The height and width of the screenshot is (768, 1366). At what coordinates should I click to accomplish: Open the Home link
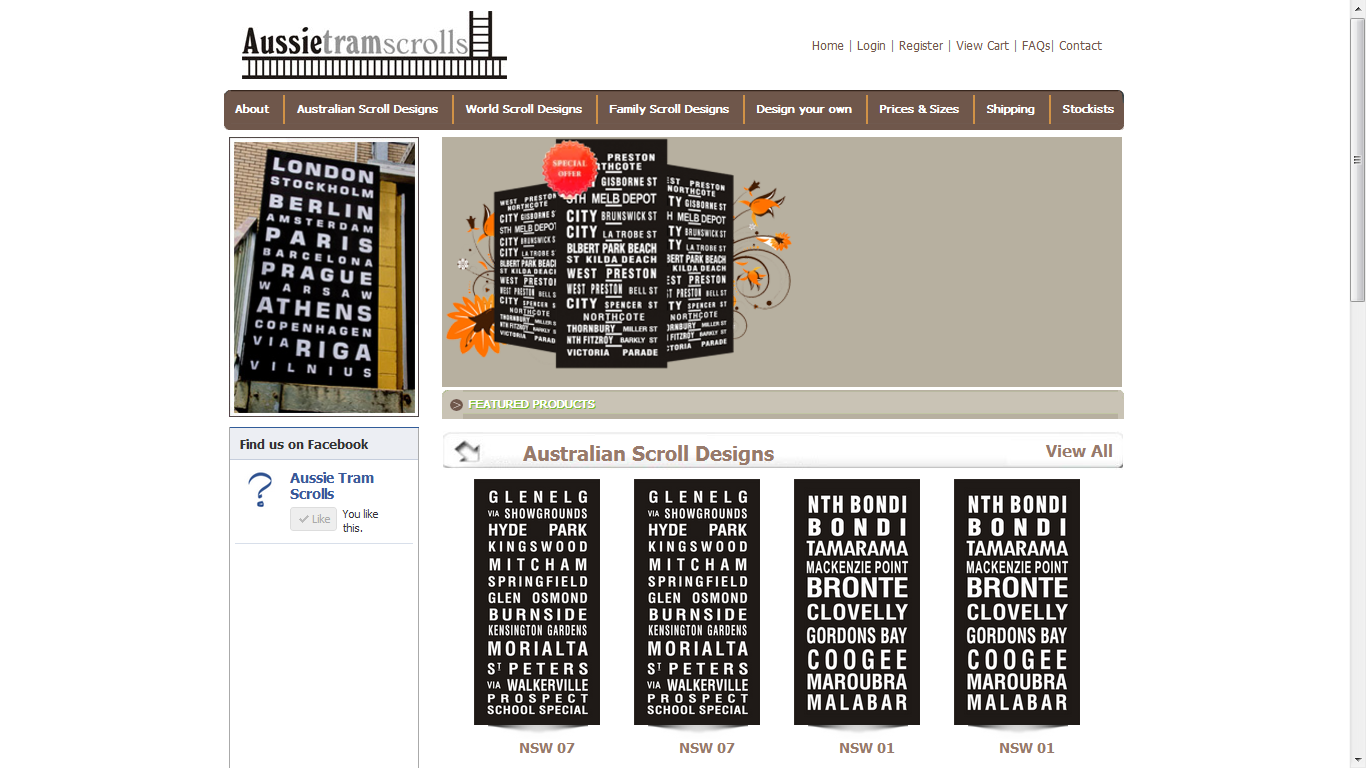point(828,46)
